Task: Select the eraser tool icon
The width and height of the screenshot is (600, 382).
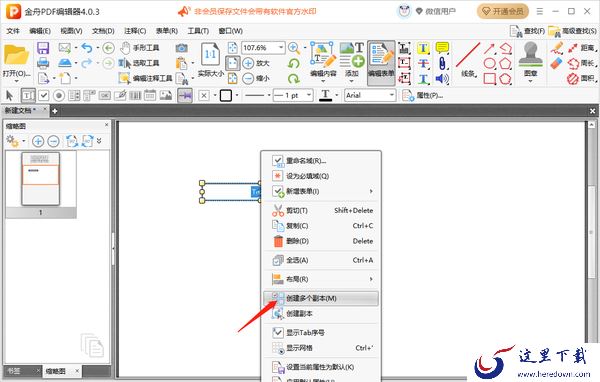Action: pos(556,64)
